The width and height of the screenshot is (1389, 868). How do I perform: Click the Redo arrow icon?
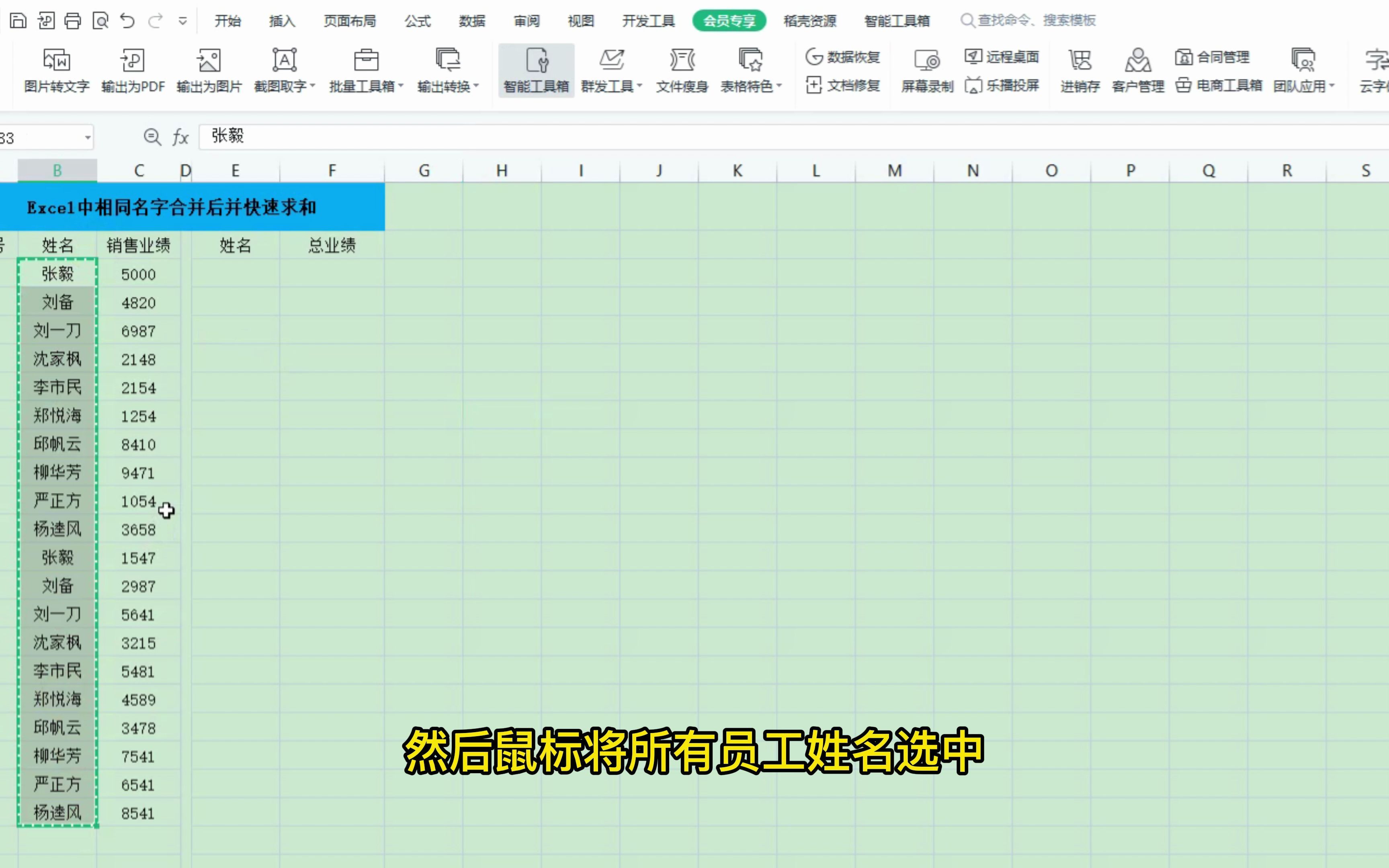coord(155,21)
